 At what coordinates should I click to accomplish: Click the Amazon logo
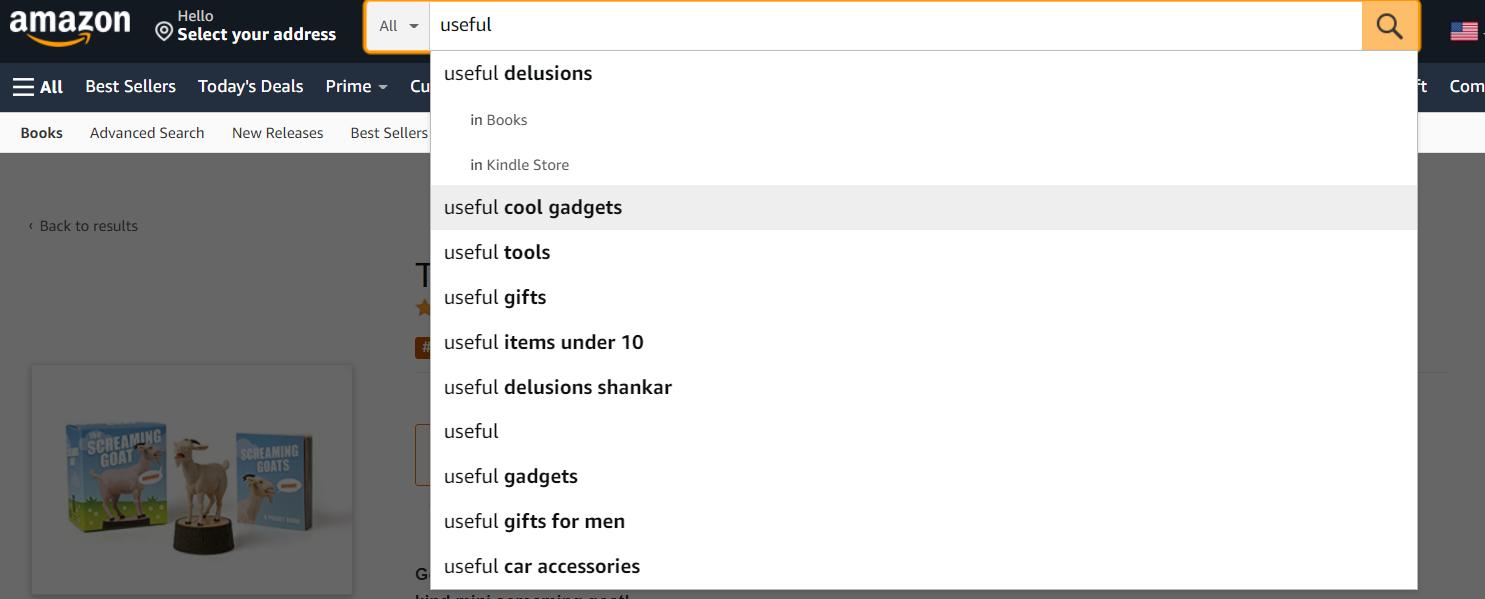coord(70,27)
